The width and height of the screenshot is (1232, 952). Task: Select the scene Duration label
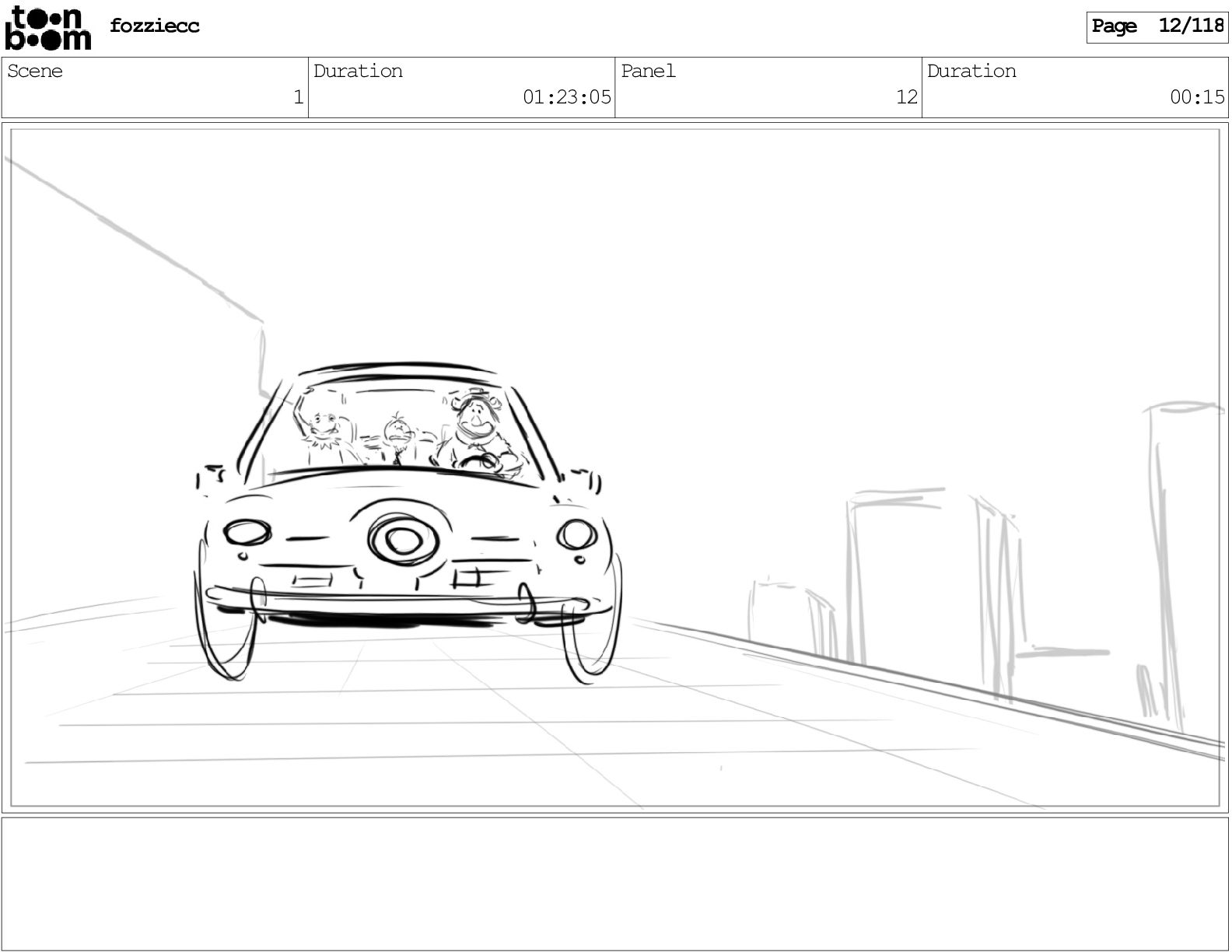tap(359, 71)
